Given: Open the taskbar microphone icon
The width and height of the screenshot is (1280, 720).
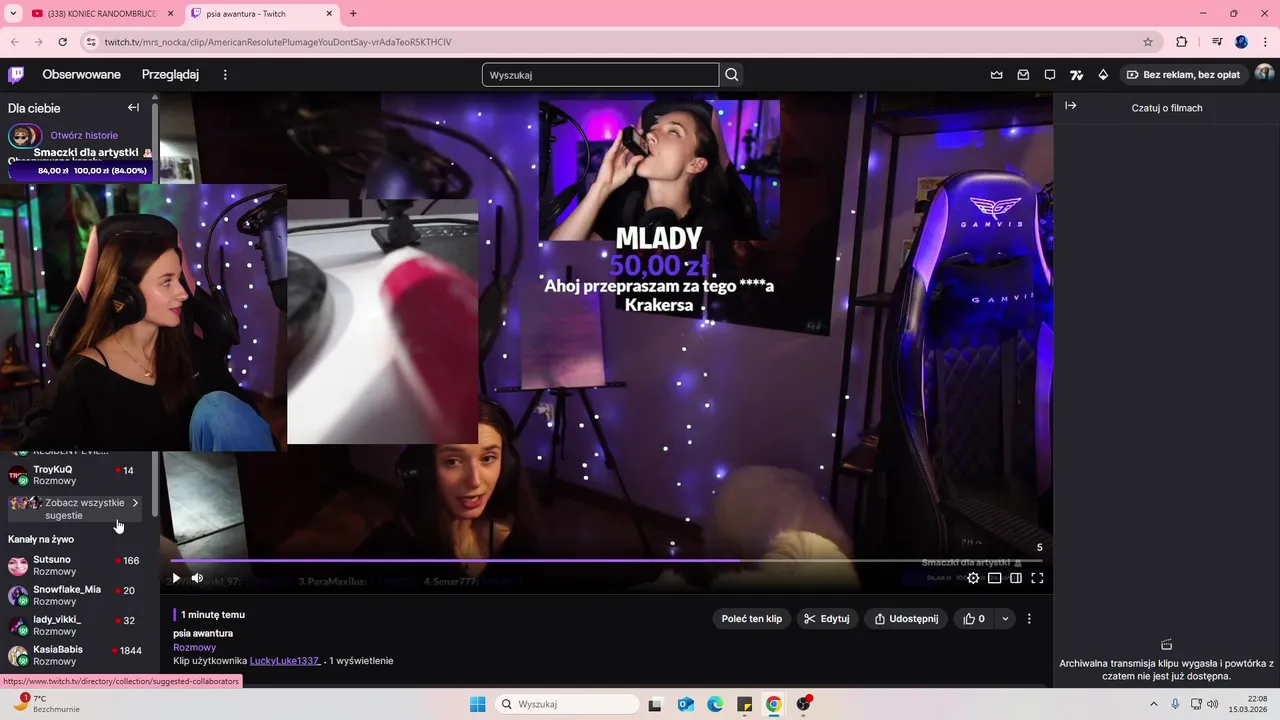Looking at the screenshot, I should click(x=1175, y=704).
